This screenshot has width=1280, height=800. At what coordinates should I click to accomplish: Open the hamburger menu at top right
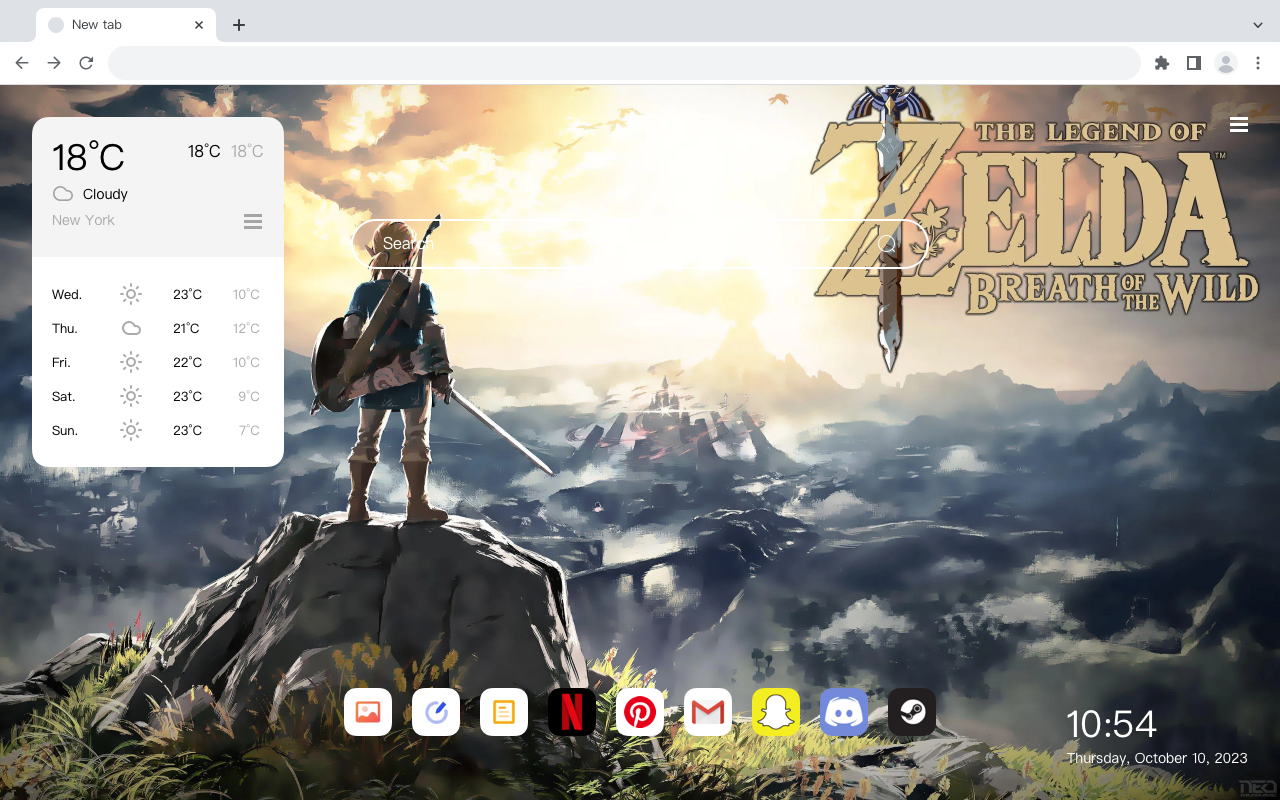pos(1239,125)
